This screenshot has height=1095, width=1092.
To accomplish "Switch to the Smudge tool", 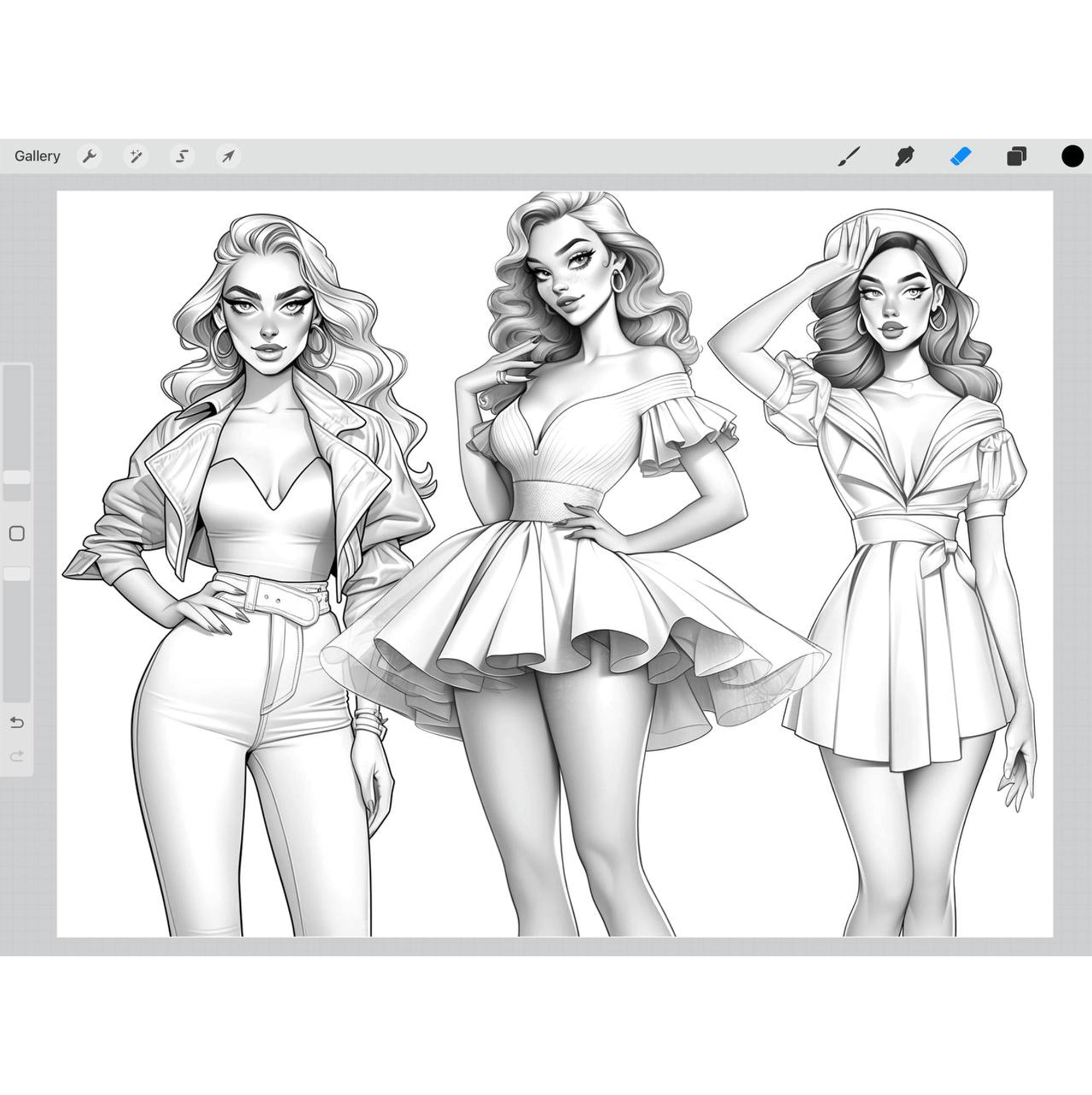I will pyautogui.click(x=904, y=156).
